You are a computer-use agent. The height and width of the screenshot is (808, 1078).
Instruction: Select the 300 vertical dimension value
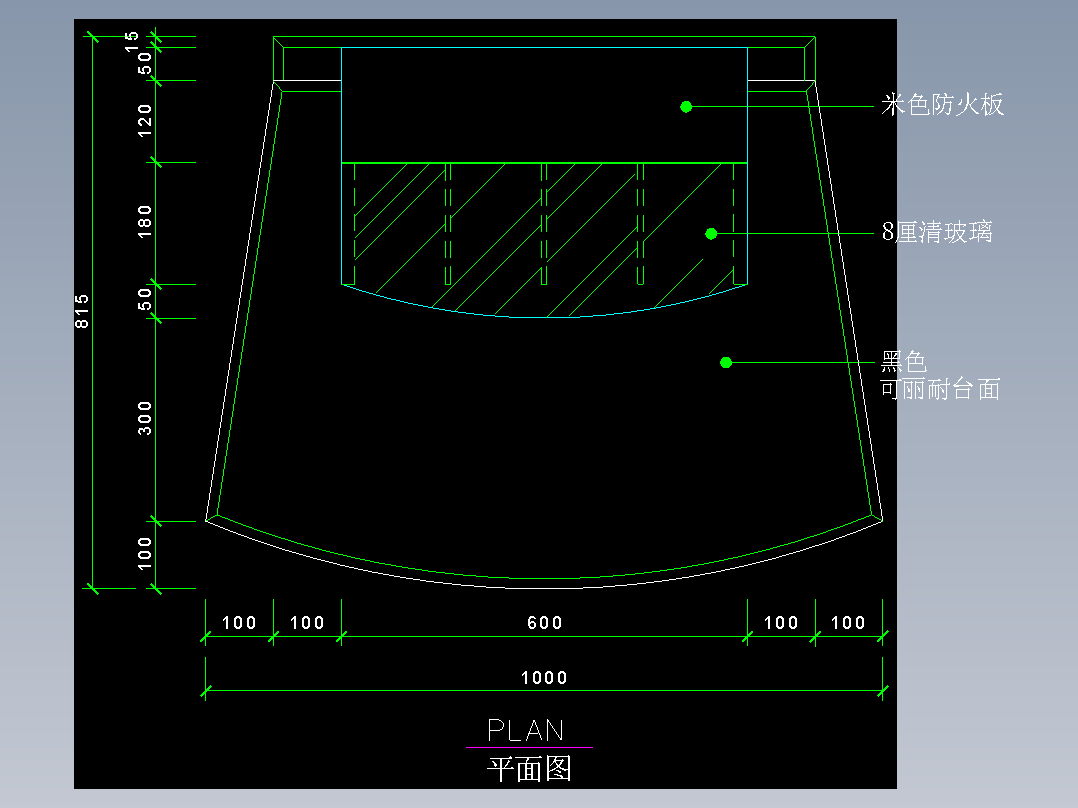tap(144, 418)
